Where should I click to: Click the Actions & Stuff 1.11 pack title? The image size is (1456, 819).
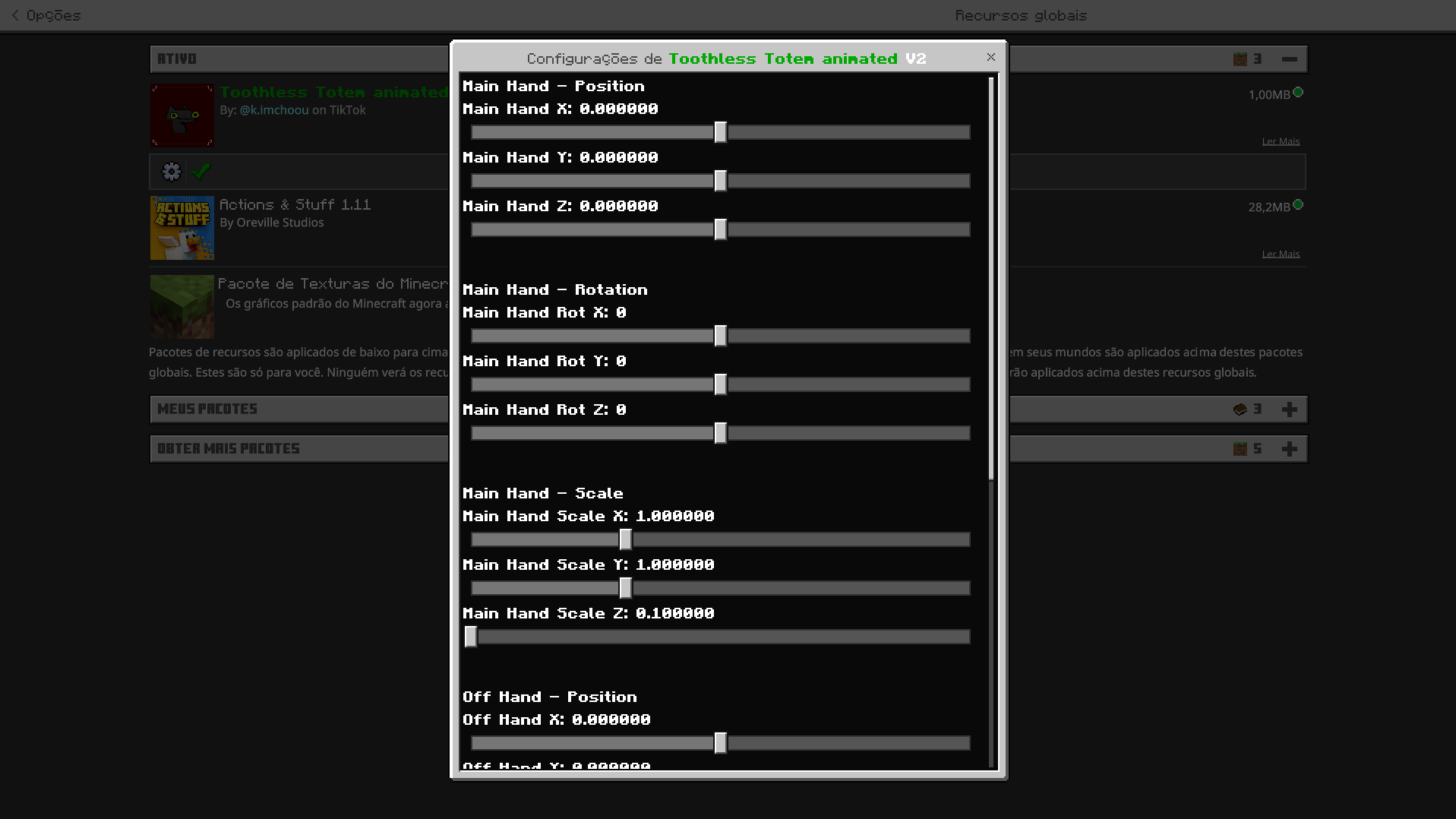click(x=295, y=204)
